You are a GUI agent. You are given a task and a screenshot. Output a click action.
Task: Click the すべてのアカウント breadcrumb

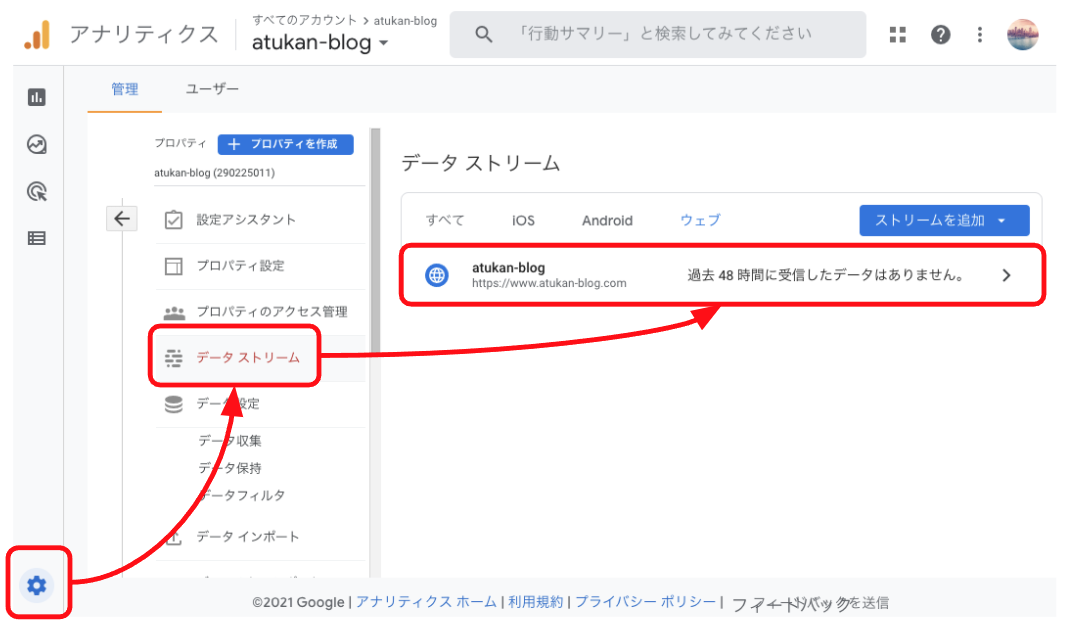pyautogui.click(x=304, y=20)
